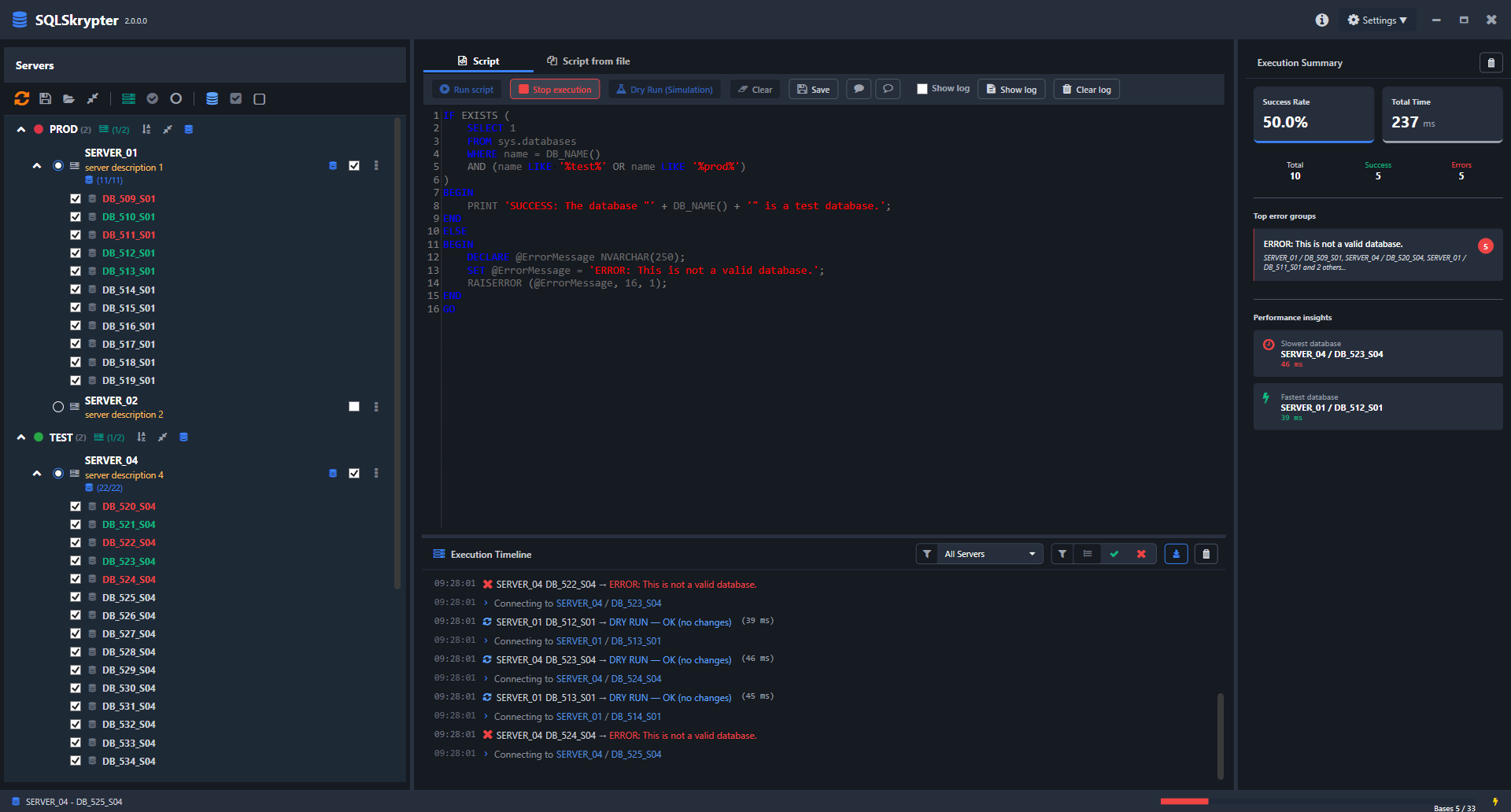This screenshot has width=1511, height=812.
Task: Click the Clear log button
Action: pos(1087,89)
